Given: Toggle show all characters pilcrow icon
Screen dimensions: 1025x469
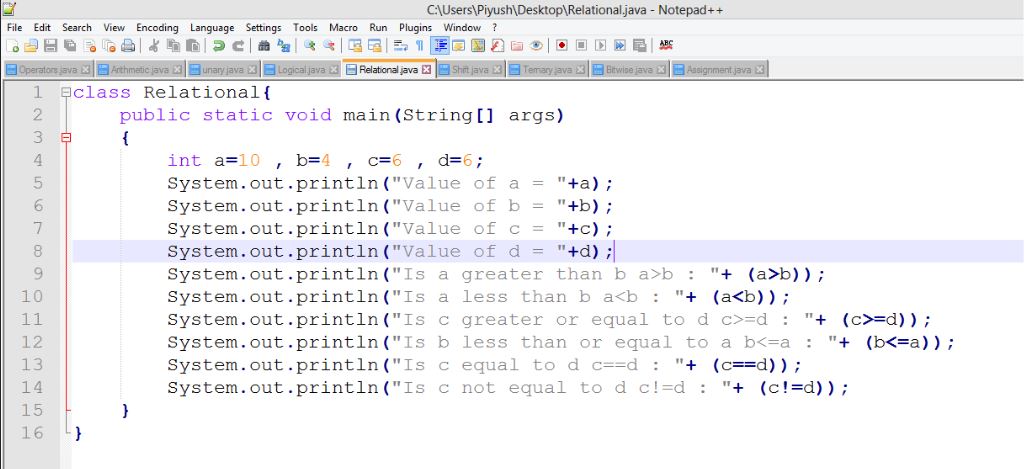Looking at the screenshot, I should coord(420,46).
